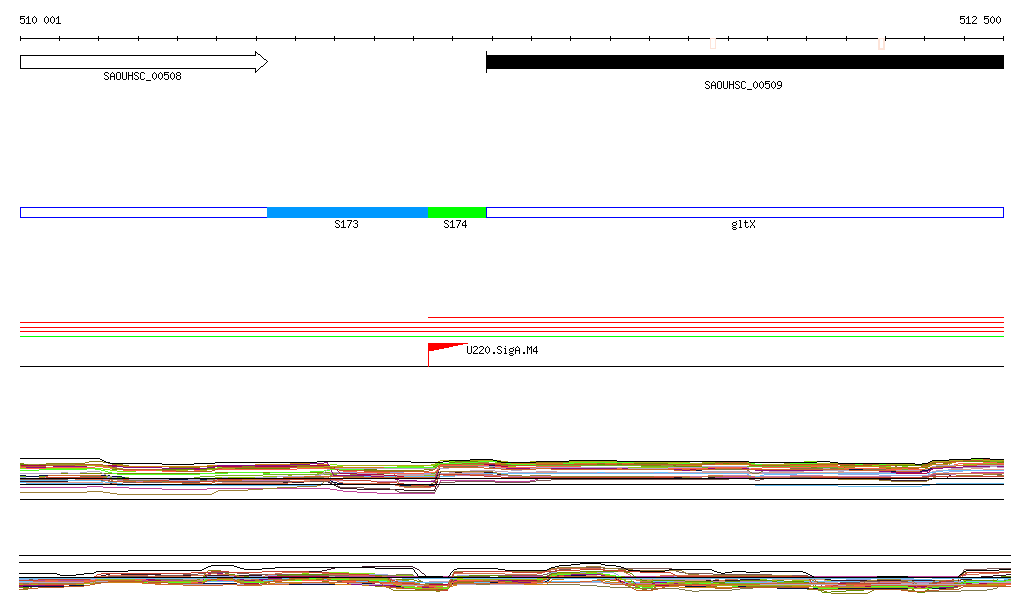
Task: Click the gltX text label
Action: tap(743, 225)
